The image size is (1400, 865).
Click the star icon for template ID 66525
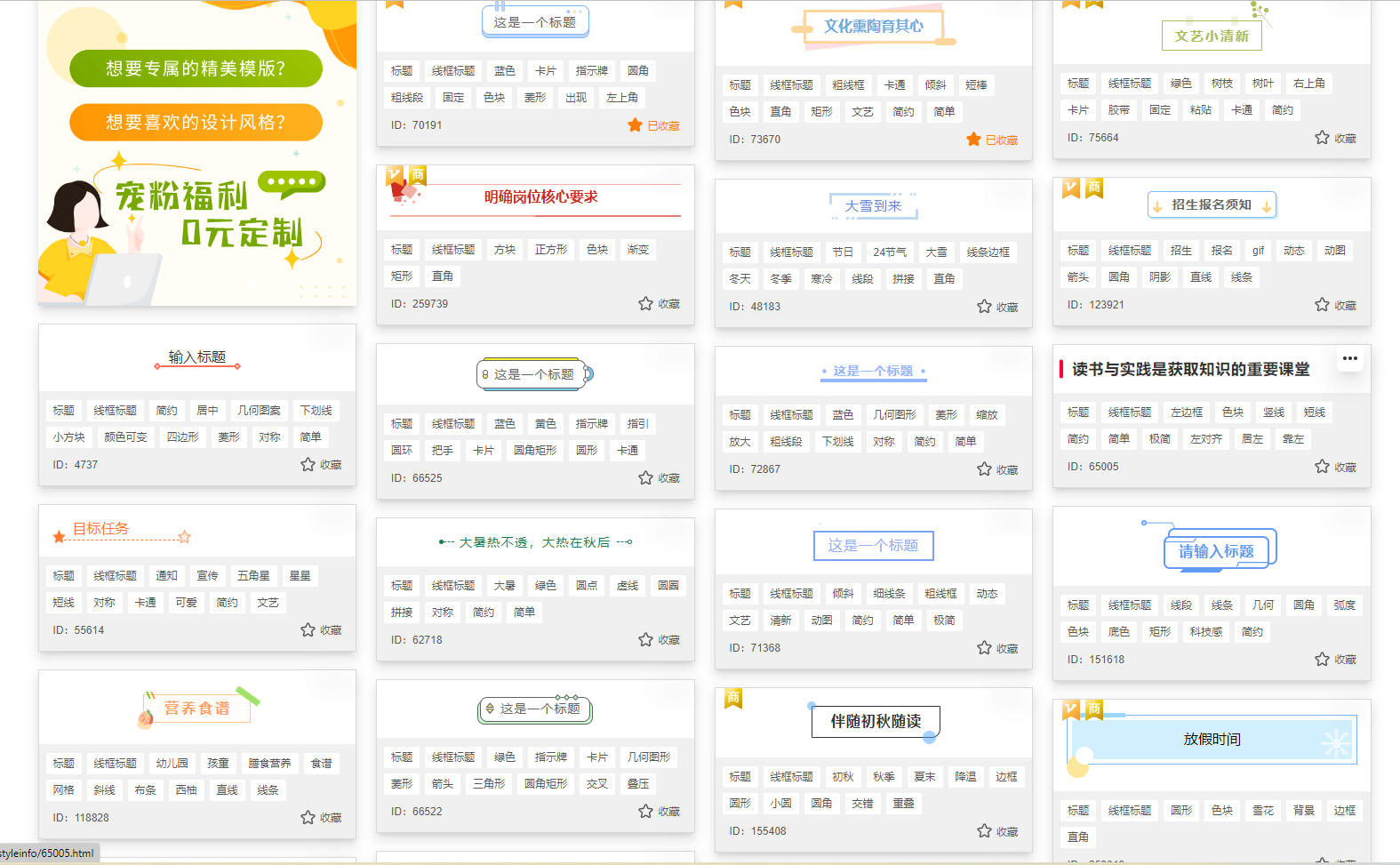(645, 478)
